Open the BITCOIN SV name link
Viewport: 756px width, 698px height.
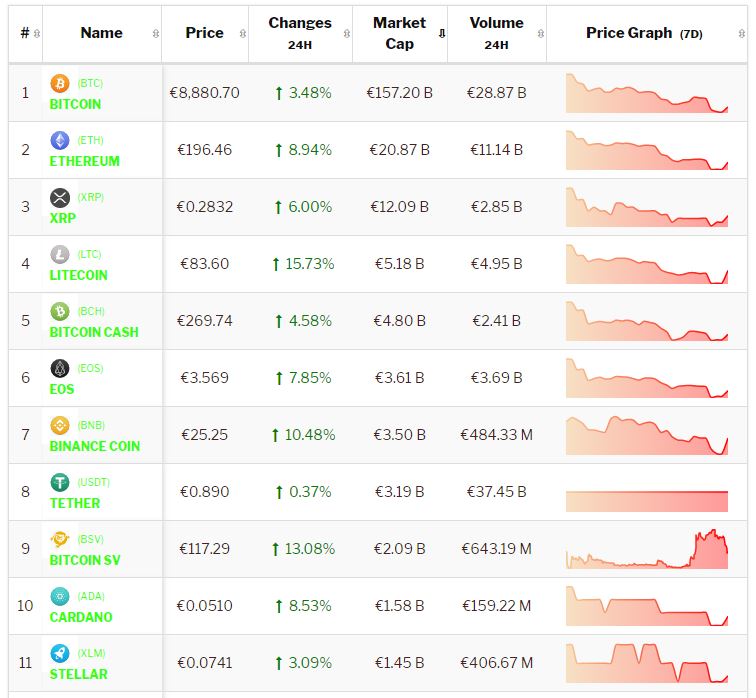(x=85, y=560)
